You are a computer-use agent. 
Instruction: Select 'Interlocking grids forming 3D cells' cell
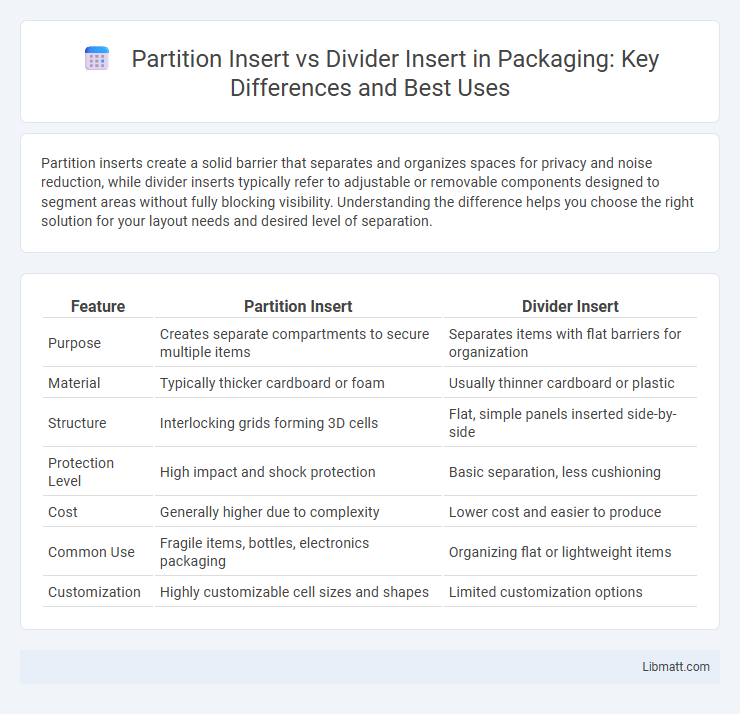tap(298, 423)
